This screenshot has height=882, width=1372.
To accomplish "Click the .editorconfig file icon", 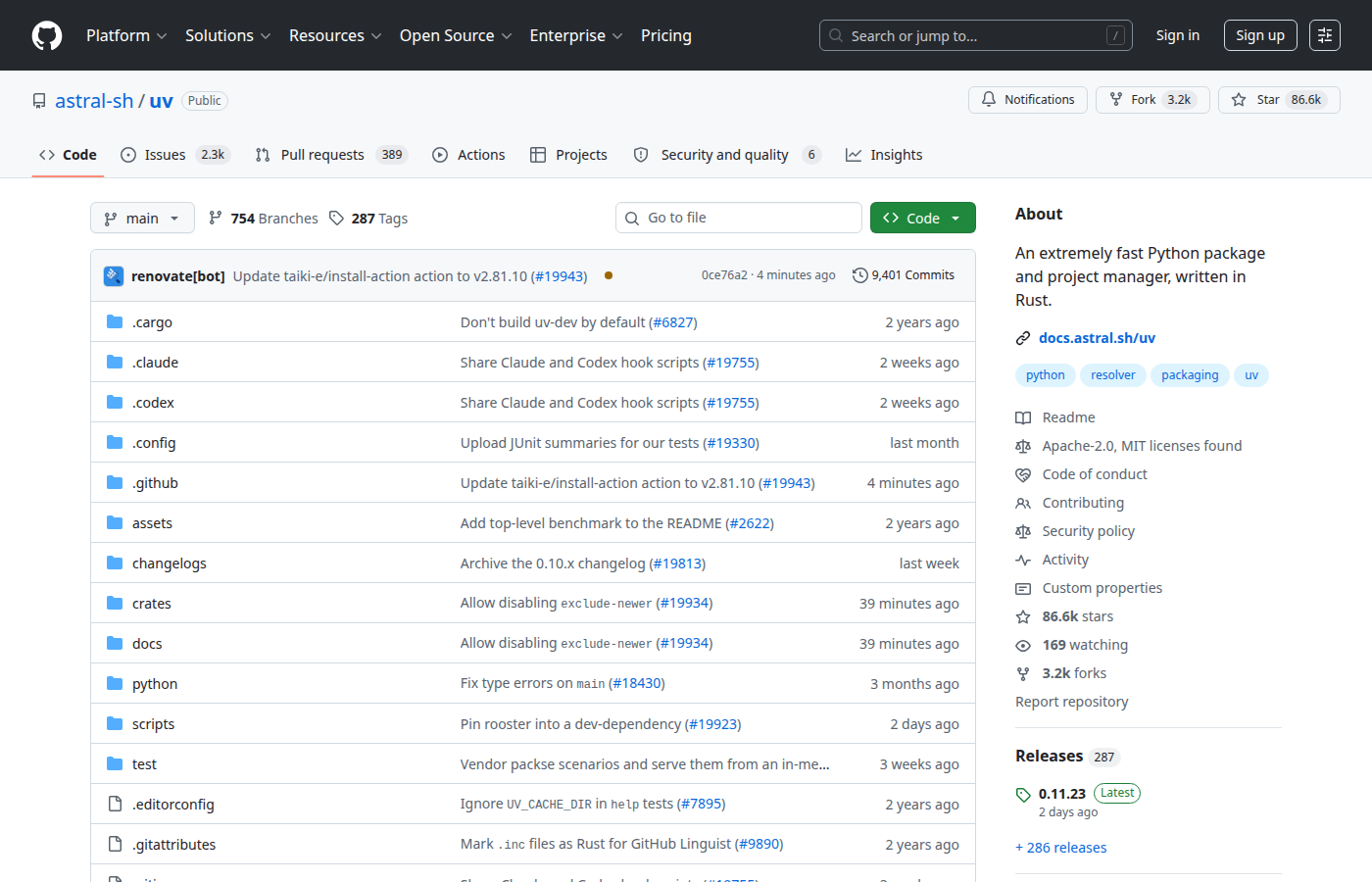I will point(115,804).
